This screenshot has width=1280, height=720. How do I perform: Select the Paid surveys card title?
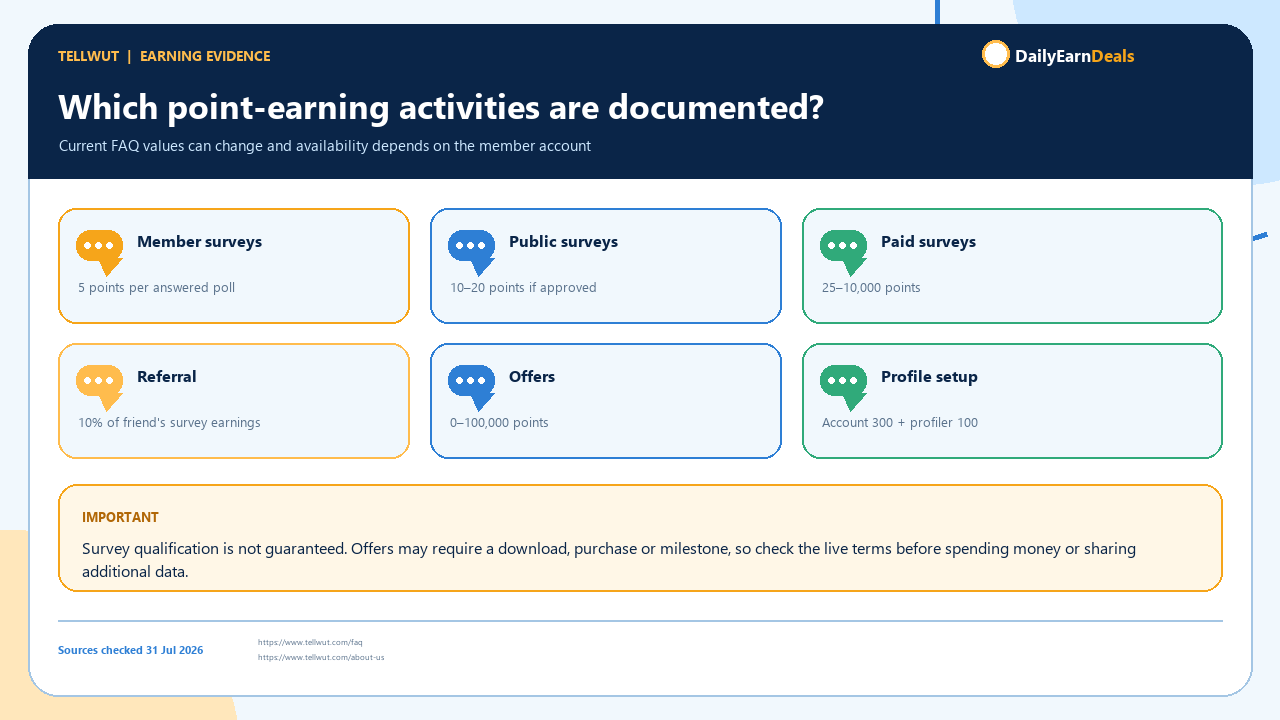click(x=928, y=242)
